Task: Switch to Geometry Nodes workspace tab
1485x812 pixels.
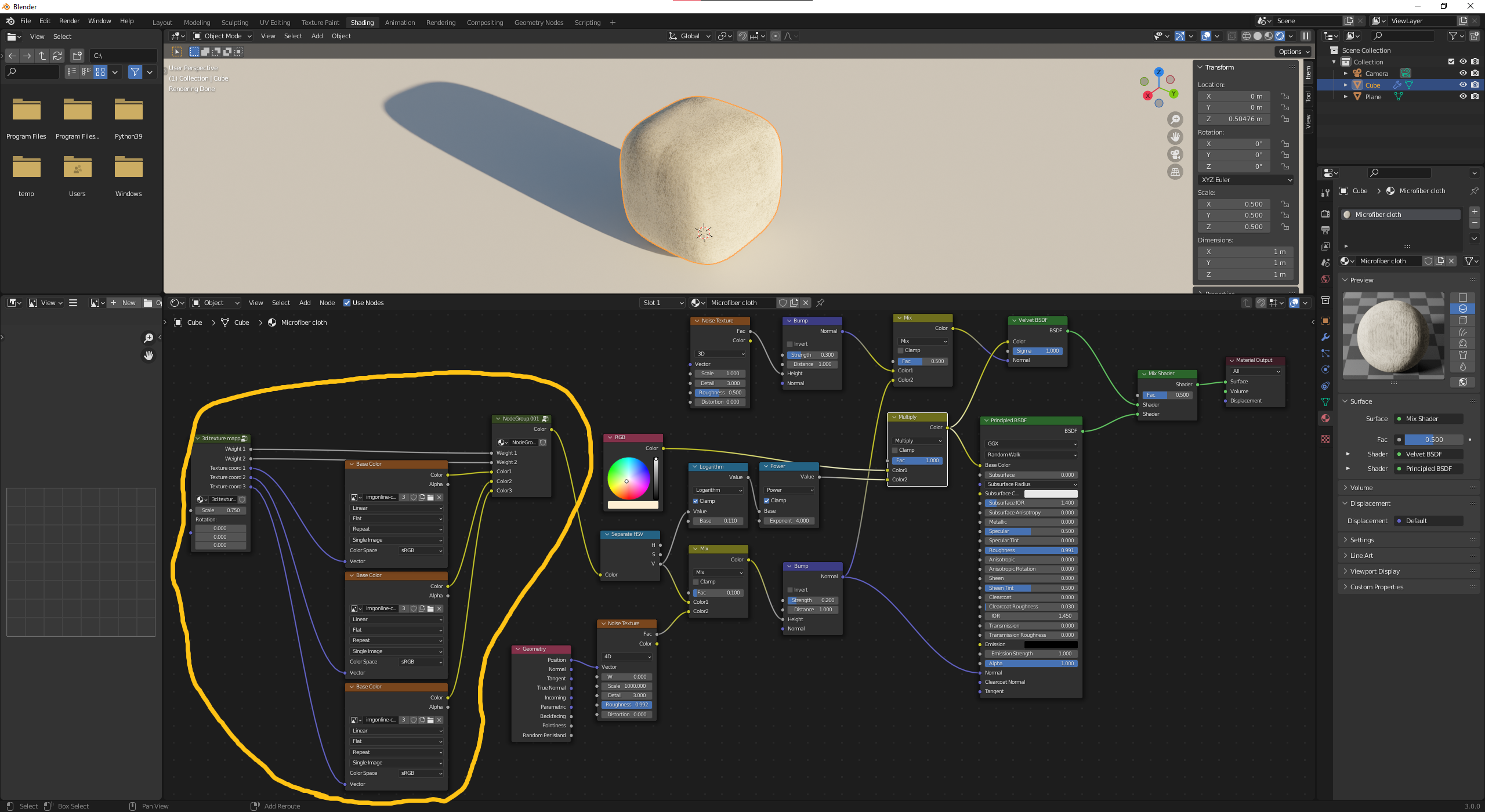Action: pos(538,23)
